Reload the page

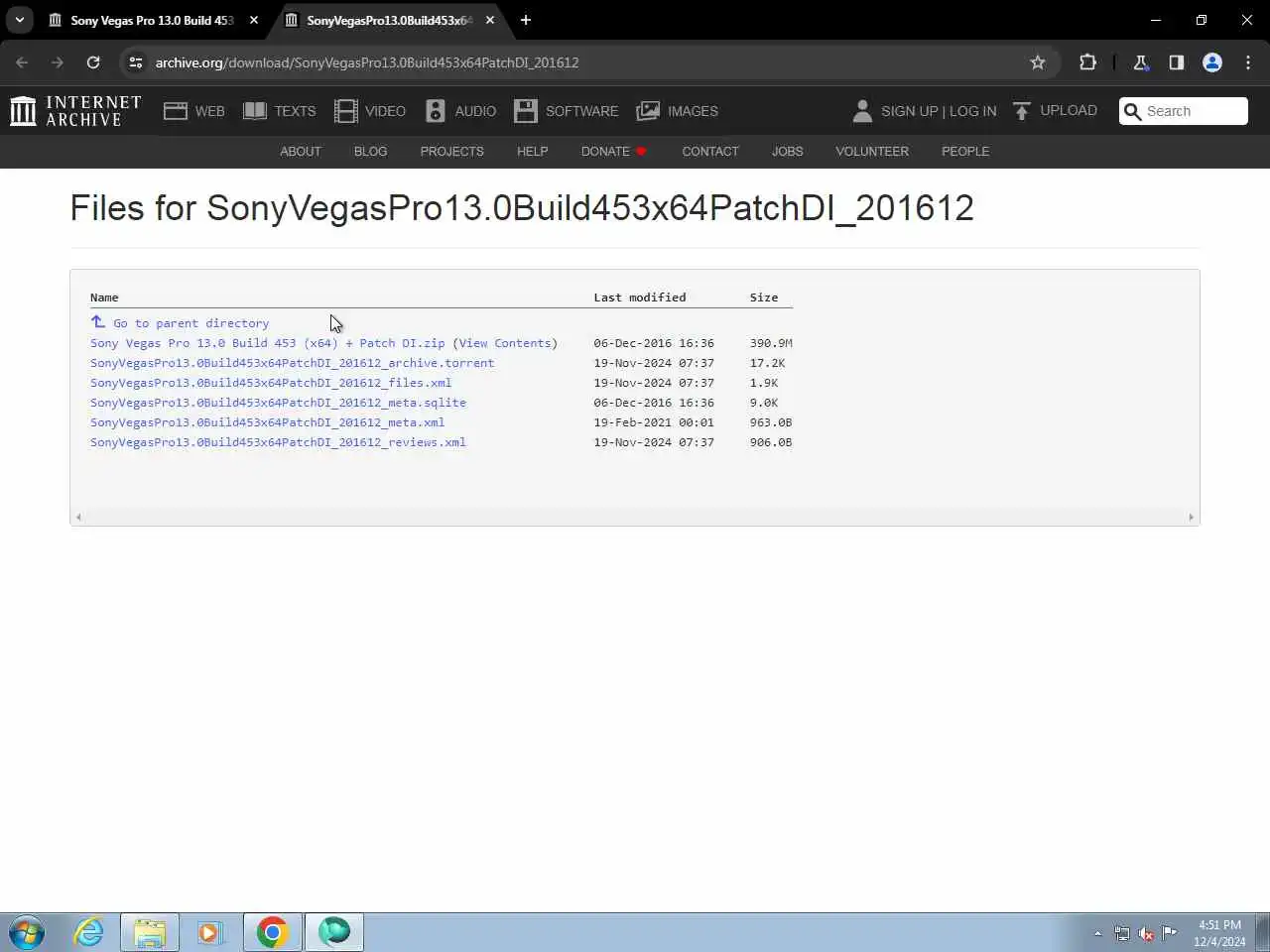point(93,62)
